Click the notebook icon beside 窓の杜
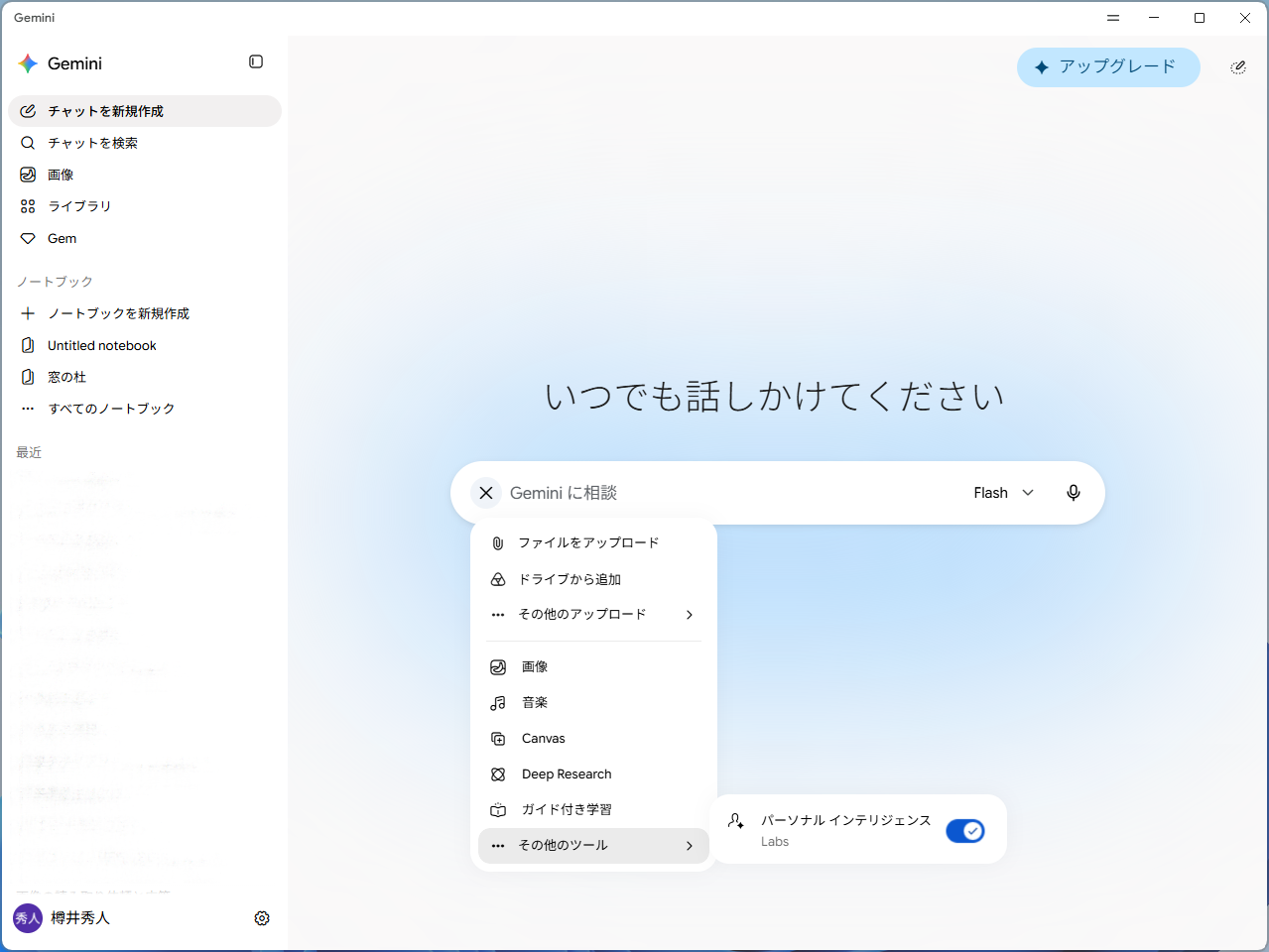The width and height of the screenshot is (1269, 952). [28, 377]
